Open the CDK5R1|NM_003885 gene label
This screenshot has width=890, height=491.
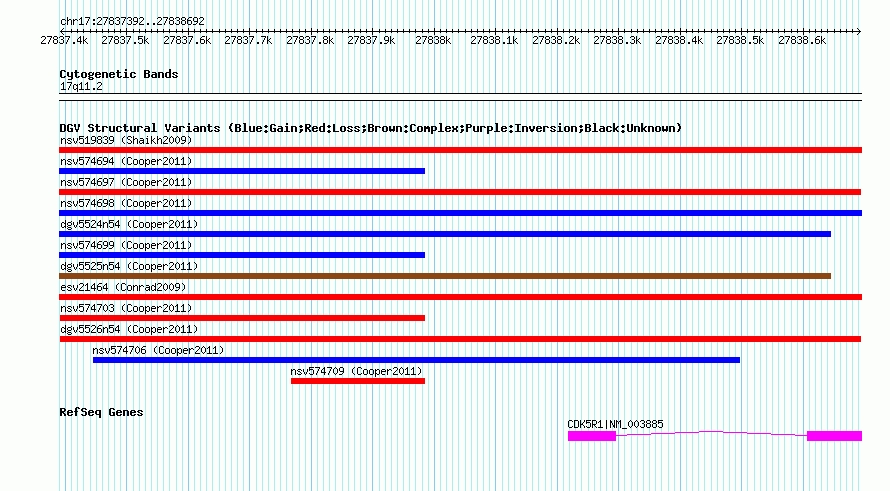click(615, 424)
